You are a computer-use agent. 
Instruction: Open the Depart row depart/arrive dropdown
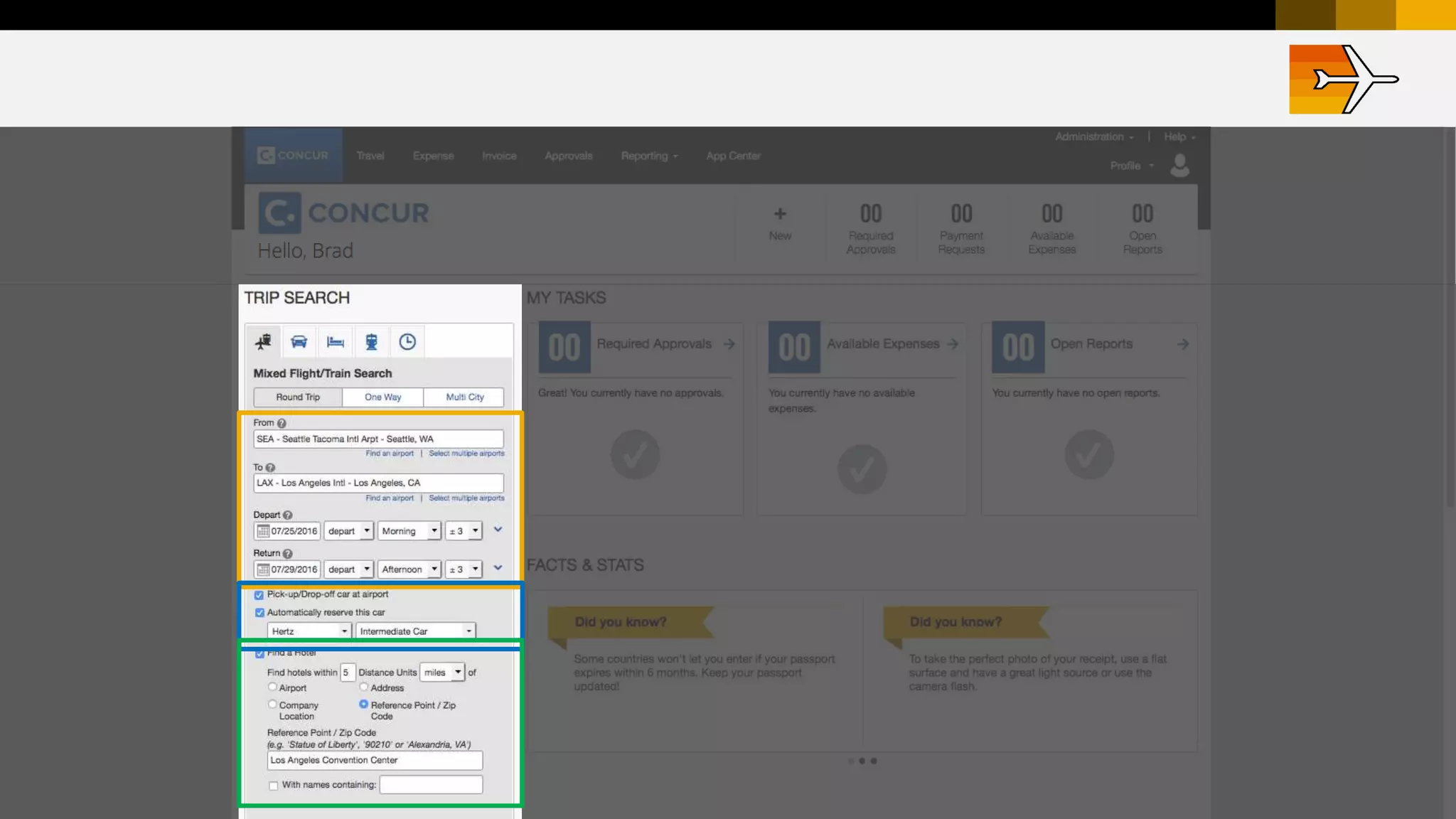click(x=348, y=531)
